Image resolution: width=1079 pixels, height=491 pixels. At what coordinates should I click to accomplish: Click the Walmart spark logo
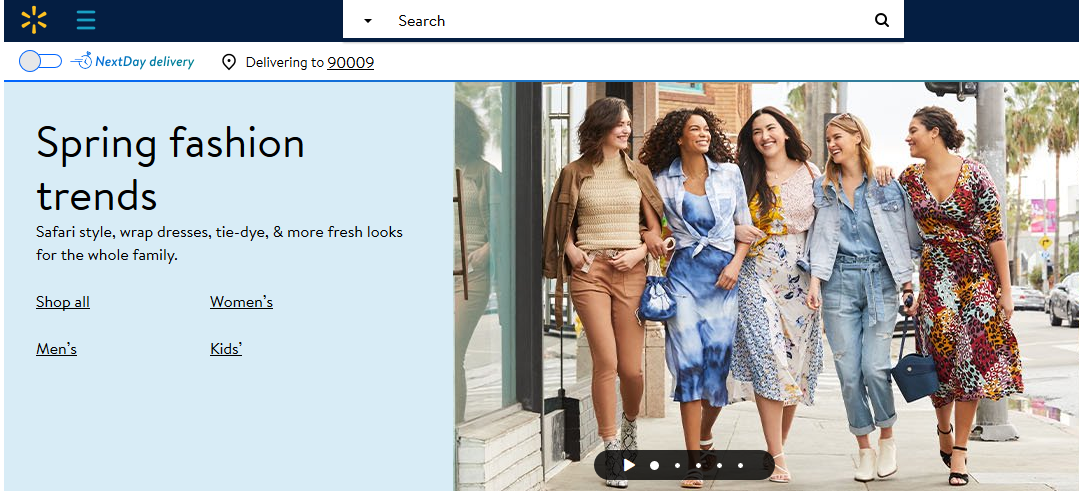(x=34, y=20)
